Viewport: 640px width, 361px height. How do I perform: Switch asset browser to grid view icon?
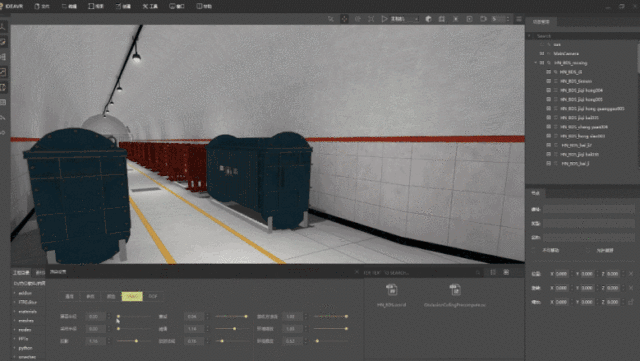tap(506, 272)
